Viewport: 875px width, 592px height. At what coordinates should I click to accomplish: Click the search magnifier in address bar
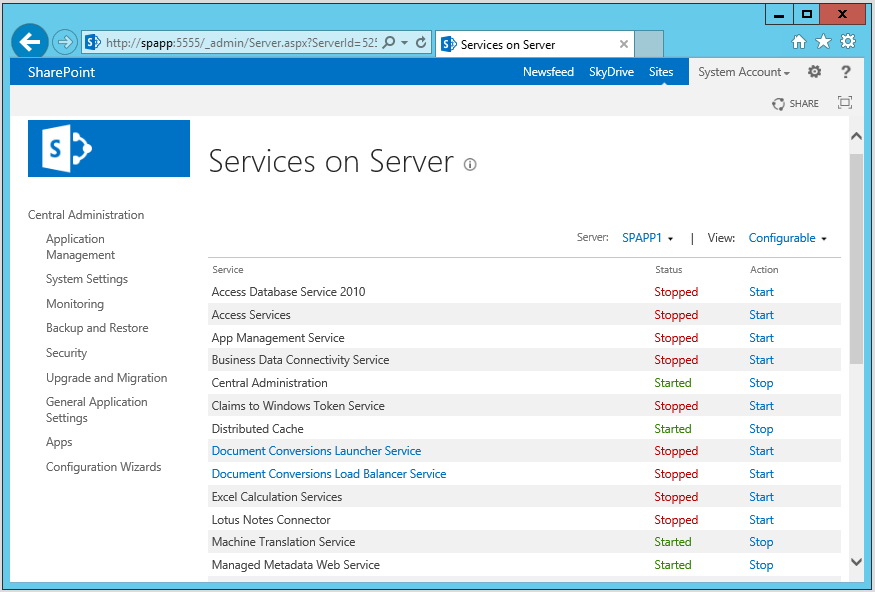pyautogui.click(x=389, y=42)
